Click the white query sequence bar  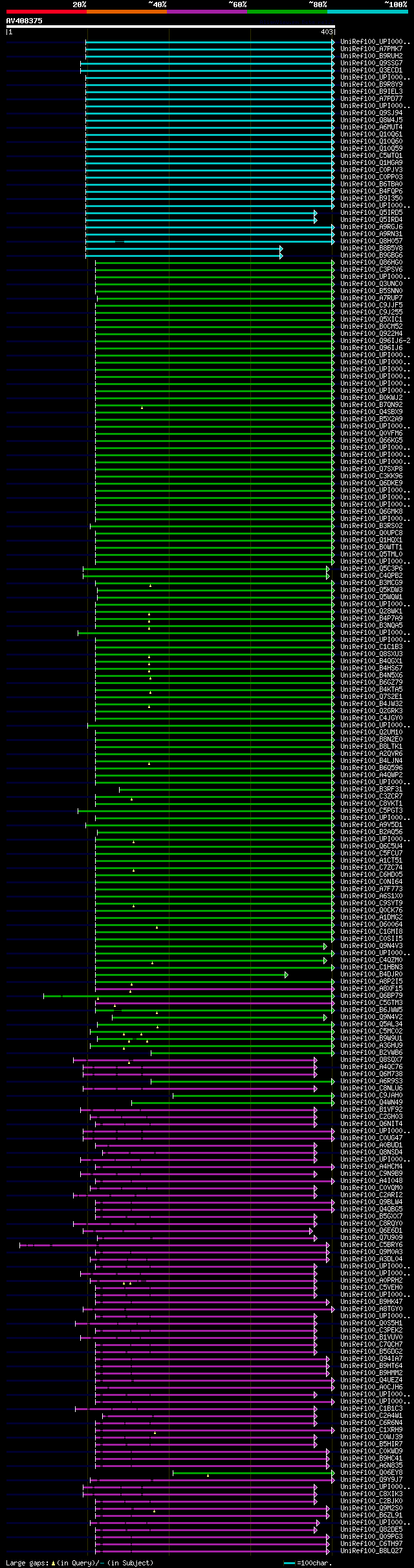[171, 27]
